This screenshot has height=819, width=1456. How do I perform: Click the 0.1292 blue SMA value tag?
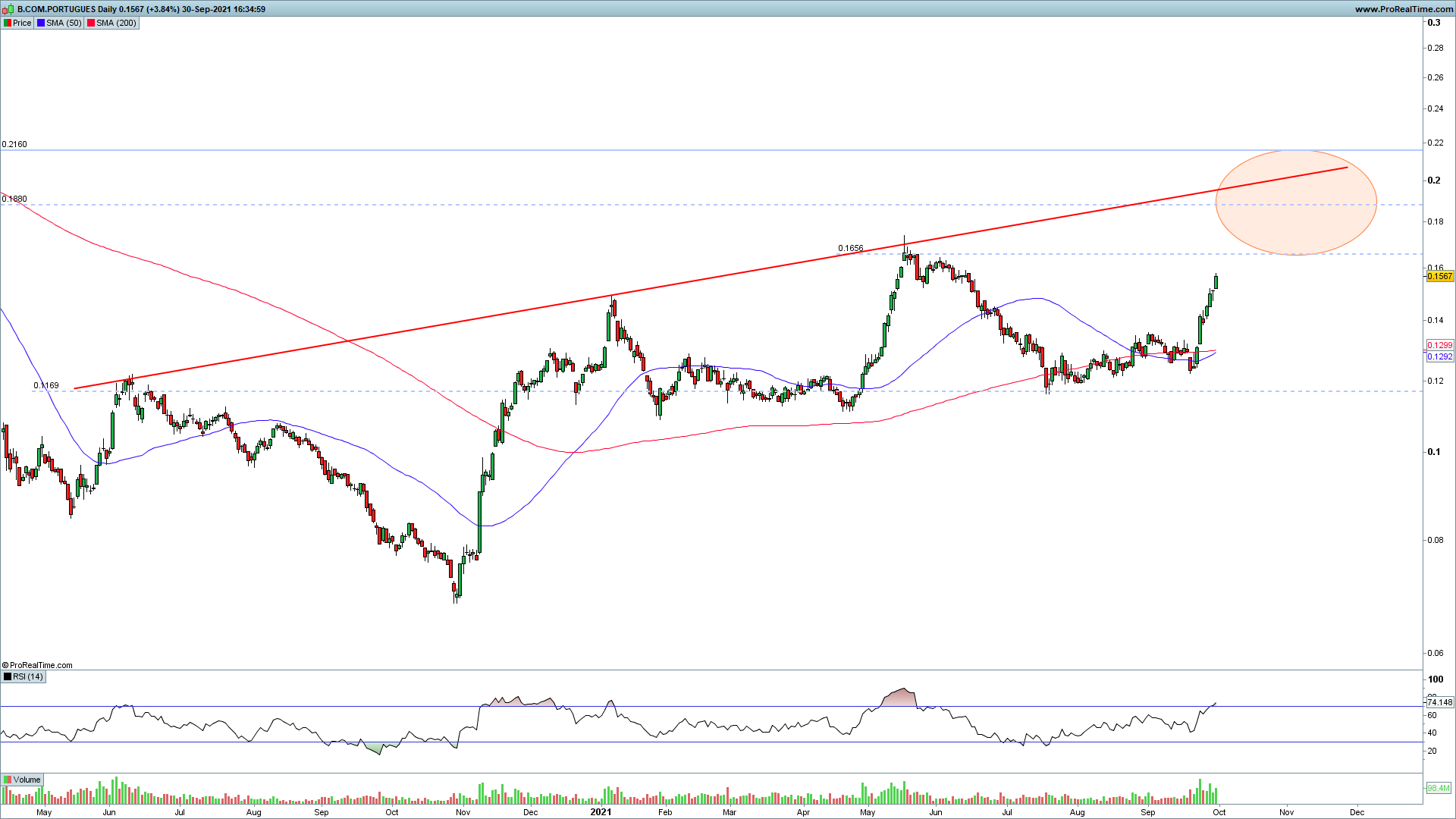(1439, 356)
